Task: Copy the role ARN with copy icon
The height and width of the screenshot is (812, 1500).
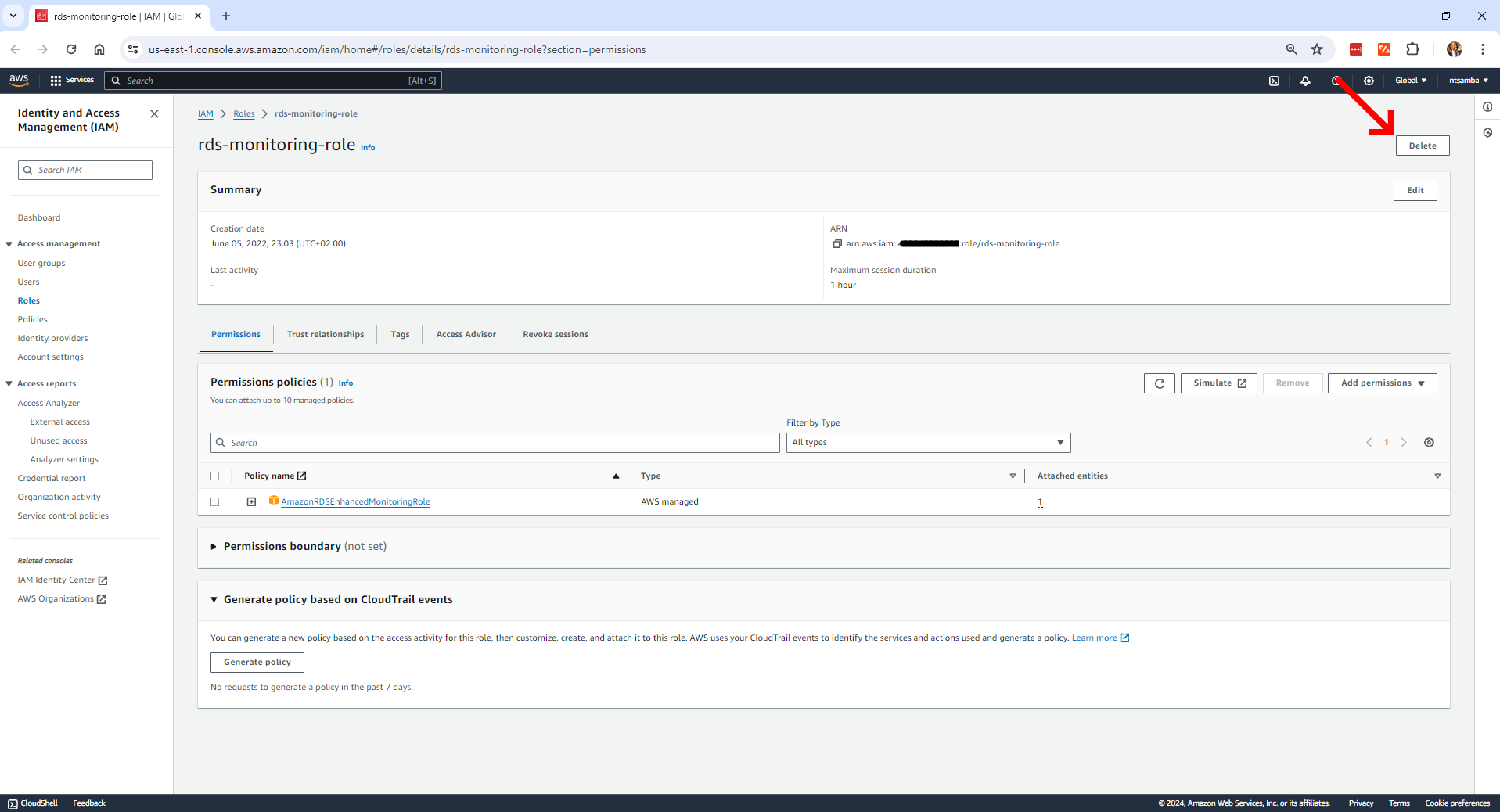Action: (836, 244)
